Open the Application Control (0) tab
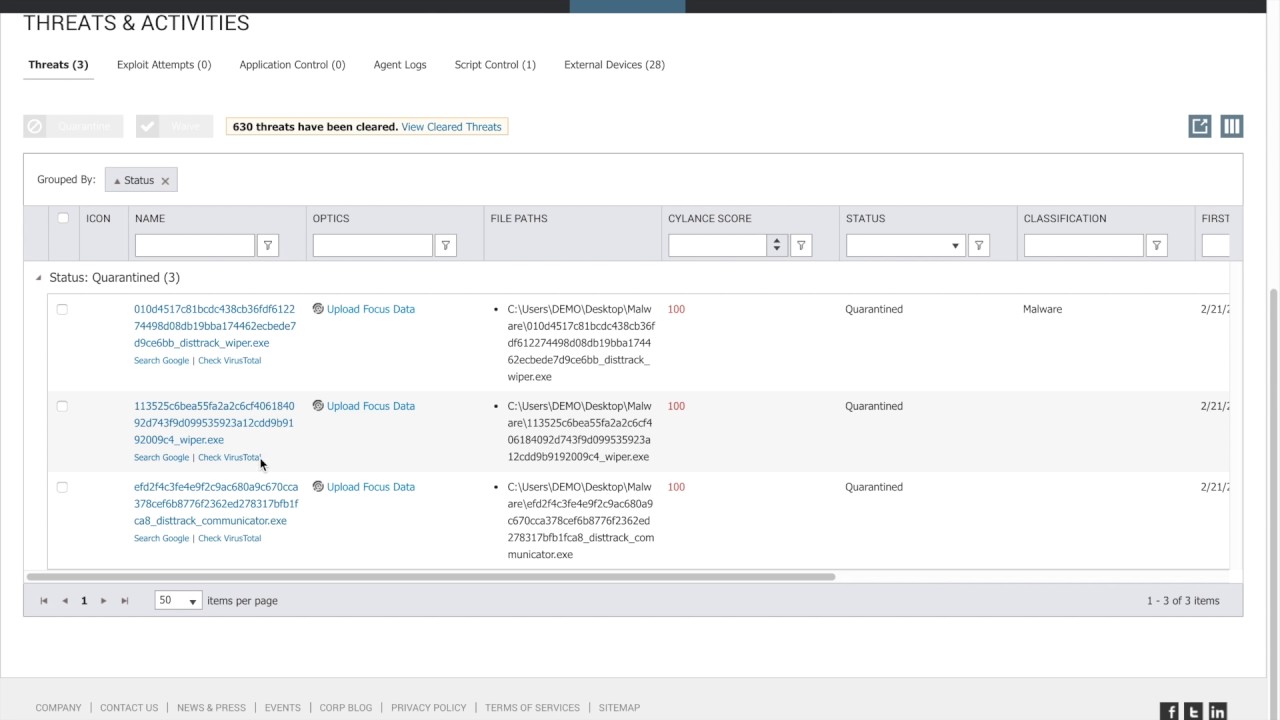The height and width of the screenshot is (720, 1280). pos(292,65)
